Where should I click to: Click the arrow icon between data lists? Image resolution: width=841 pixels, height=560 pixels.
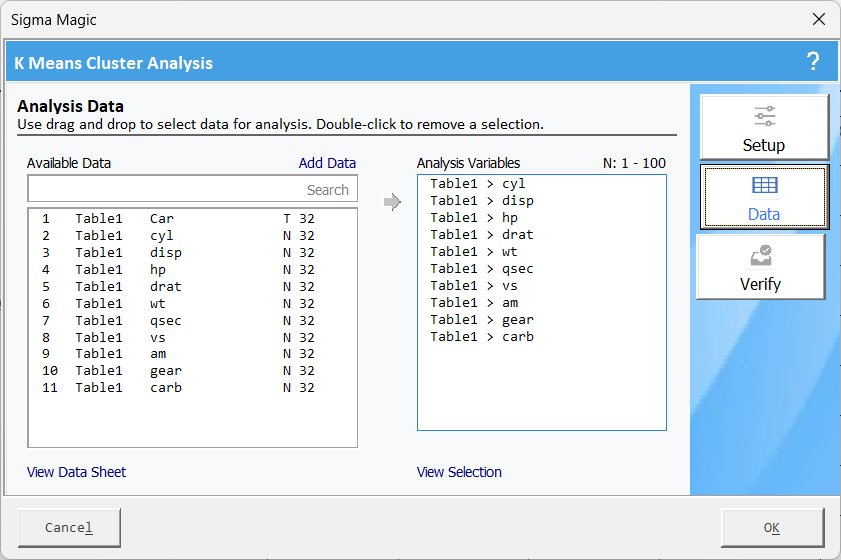[392, 203]
